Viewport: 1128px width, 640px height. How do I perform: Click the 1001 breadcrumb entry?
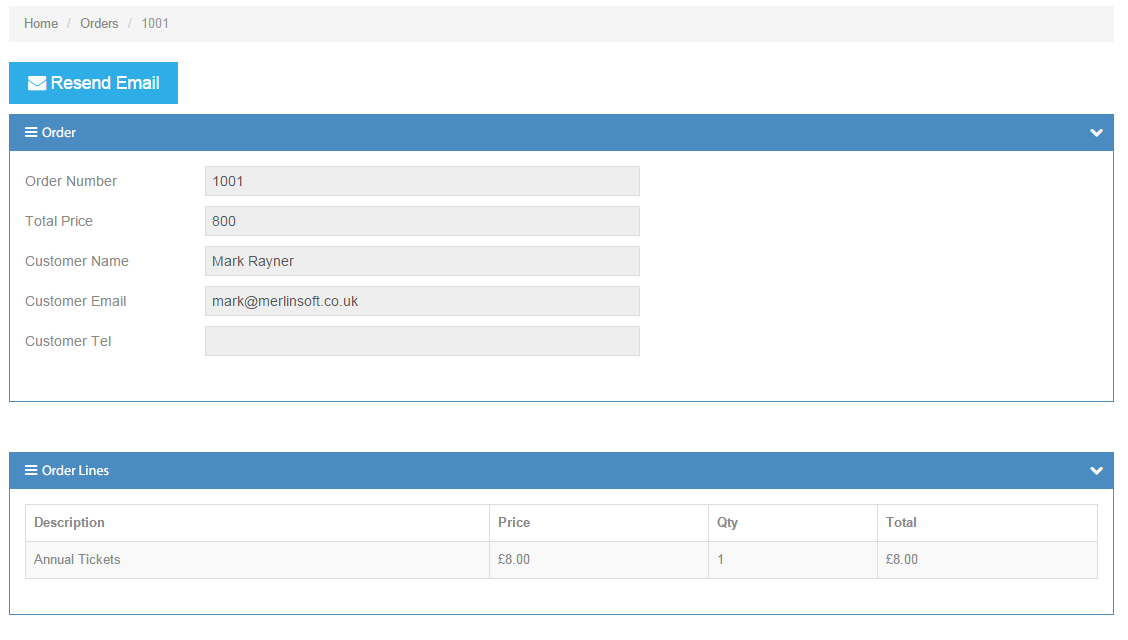click(155, 23)
